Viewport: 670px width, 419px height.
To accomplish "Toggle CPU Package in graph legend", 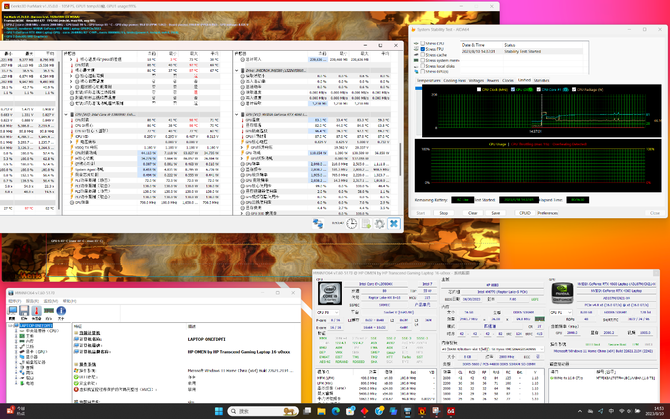I will click(574, 90).
